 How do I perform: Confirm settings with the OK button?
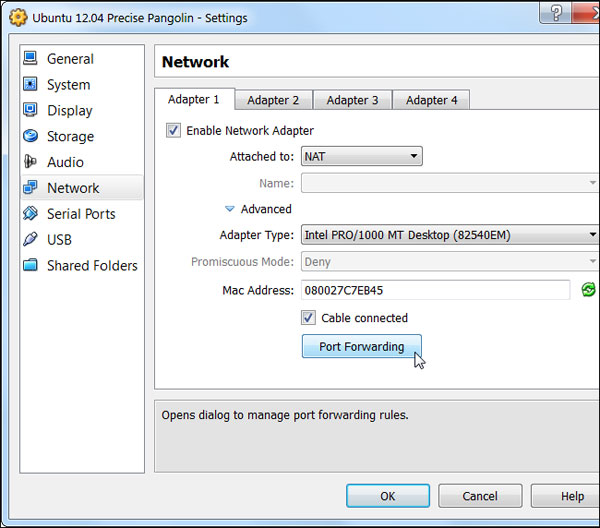[x=387, y=496]
